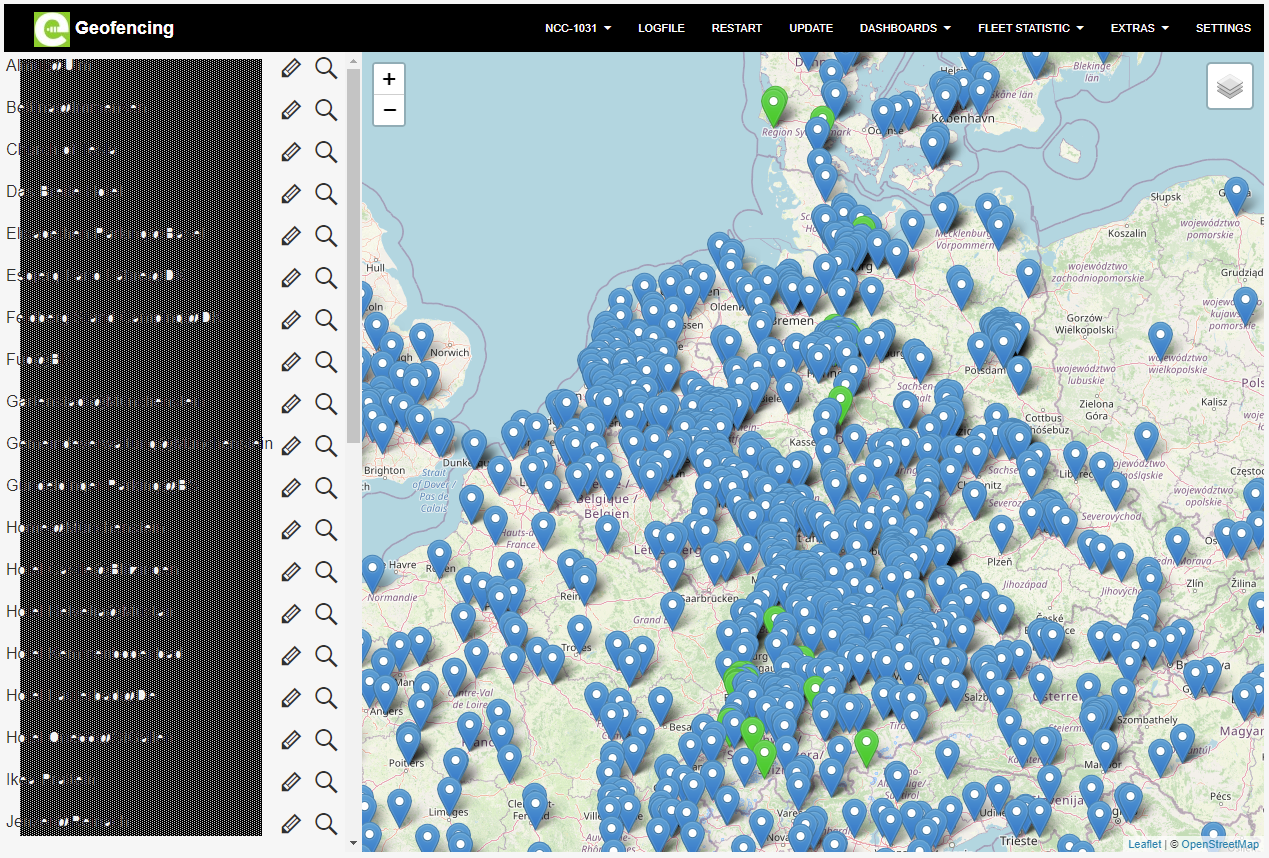Open the Logfile menu item
The width and height of the screenshot is (1269, 858).
pyautogui.click(x=661, y=28)
